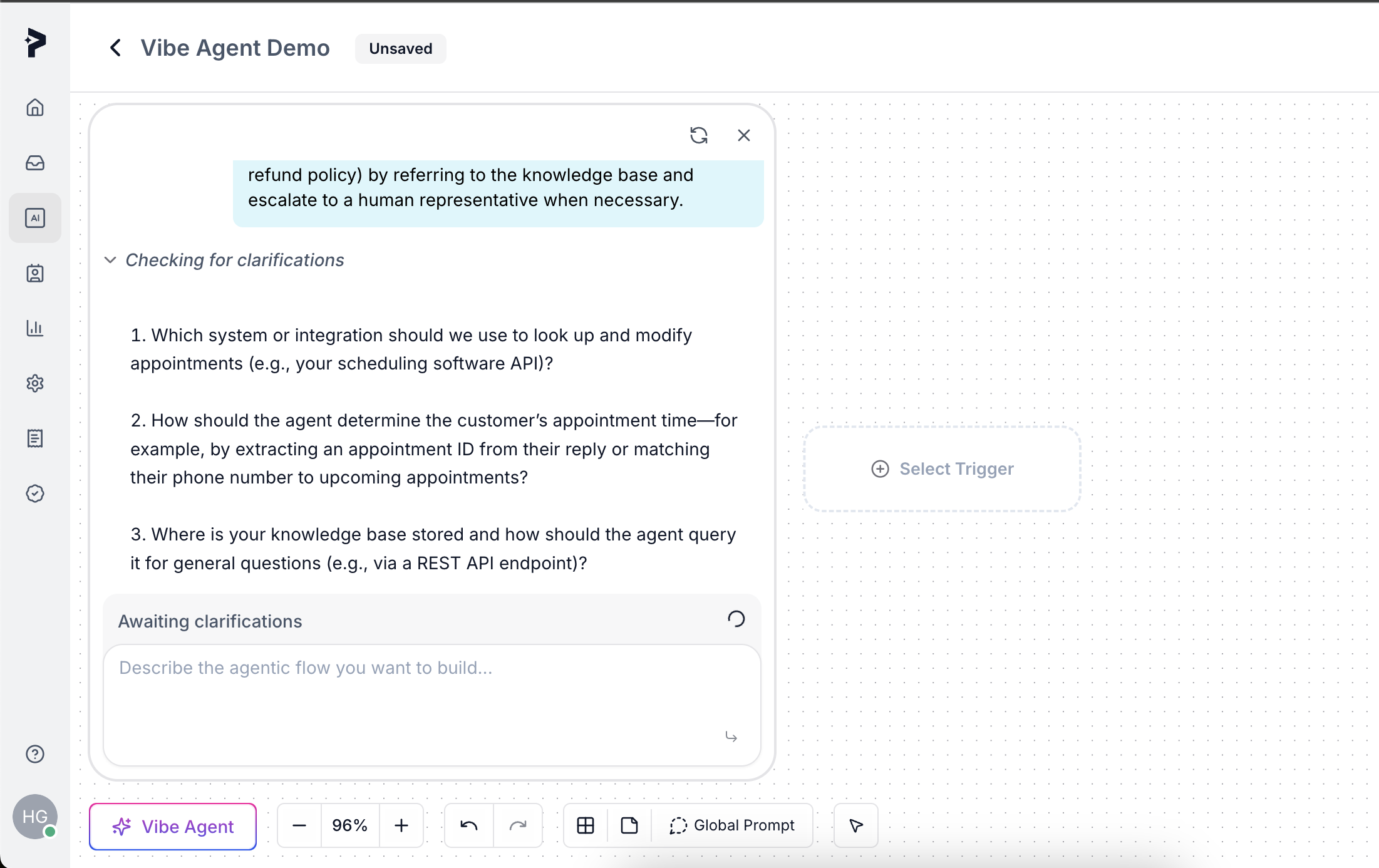1379x868 pixels.
Task: Click the redo arrow icon
Action: pyautogui.click(x=518, y=826)
